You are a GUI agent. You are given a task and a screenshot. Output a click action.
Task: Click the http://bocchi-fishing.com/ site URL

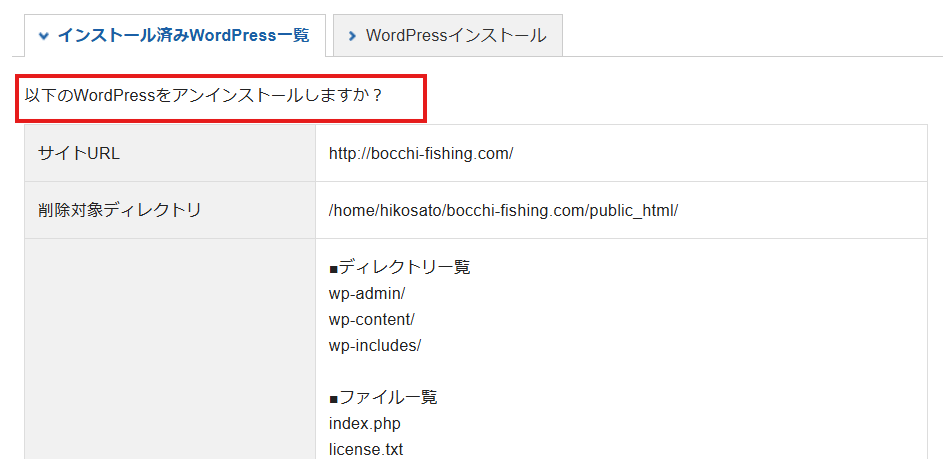(x=420, y=153)
